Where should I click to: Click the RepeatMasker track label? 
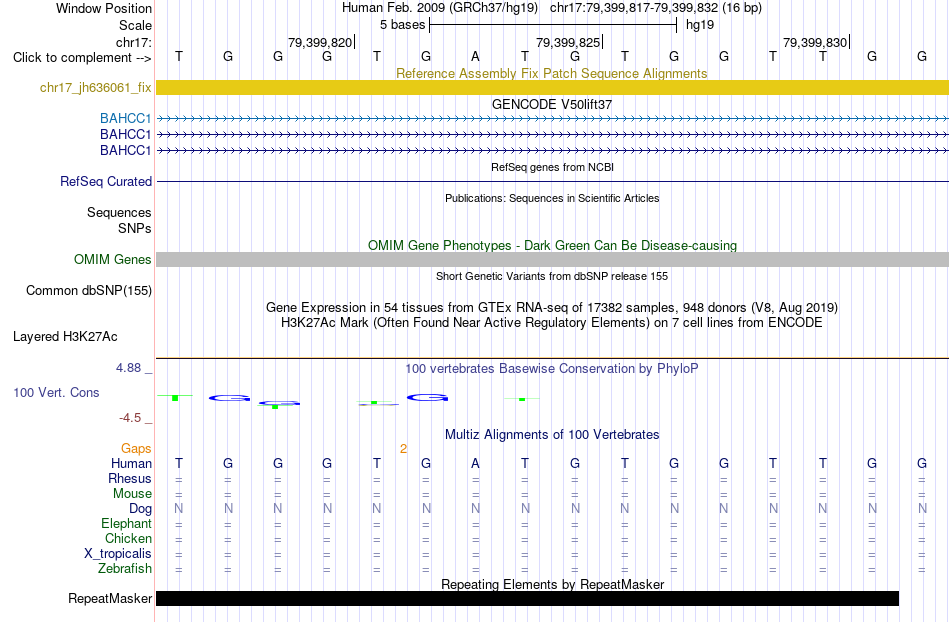point(110,598)
